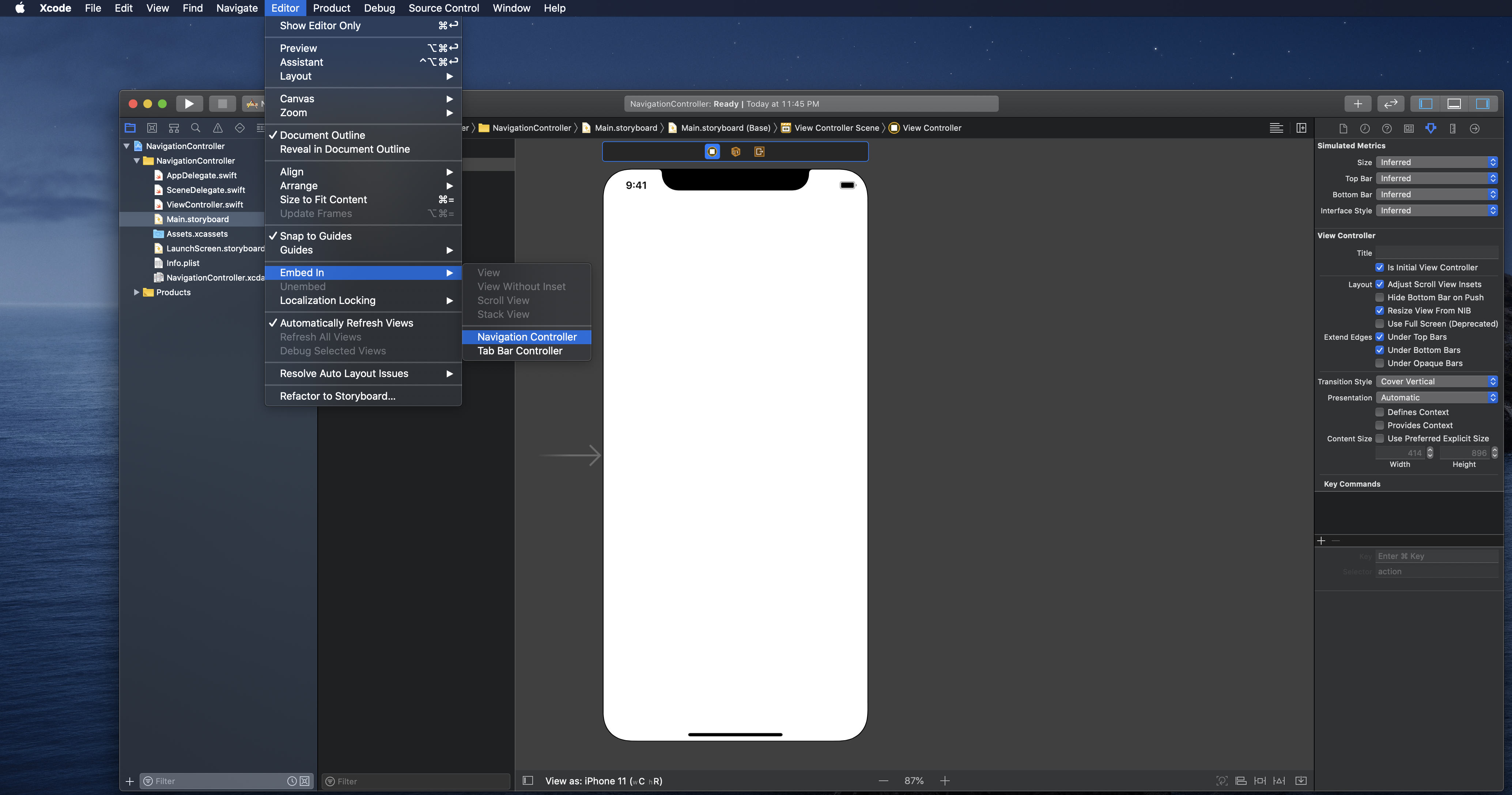Image resolution: width=1512 pixels, height=795 pixels.
Task: Click the Run (play) button
Action: (x=189, y=104)
